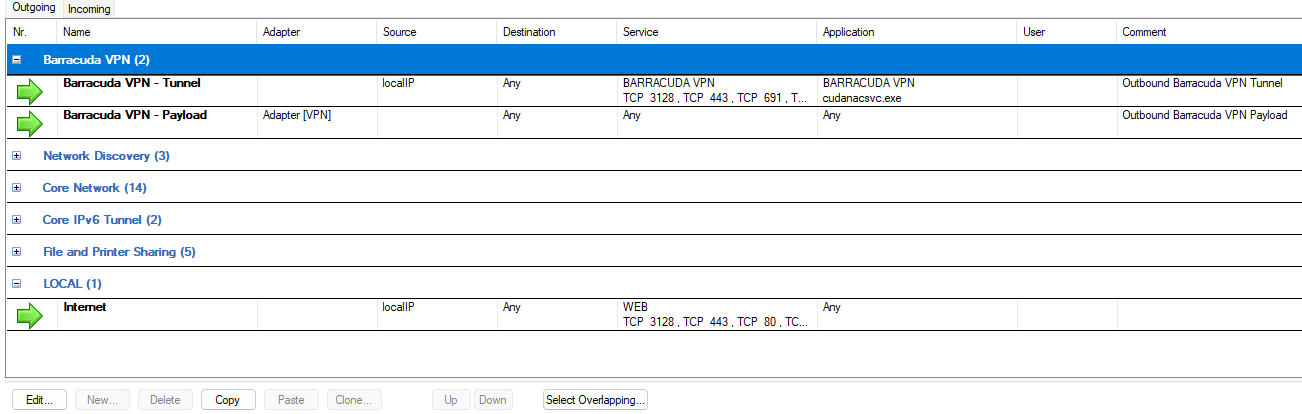This screenshot has height=414, width=1302.
Task: Click Core IPv6 Tunnel (2) group label
Action: coord(102,220)
